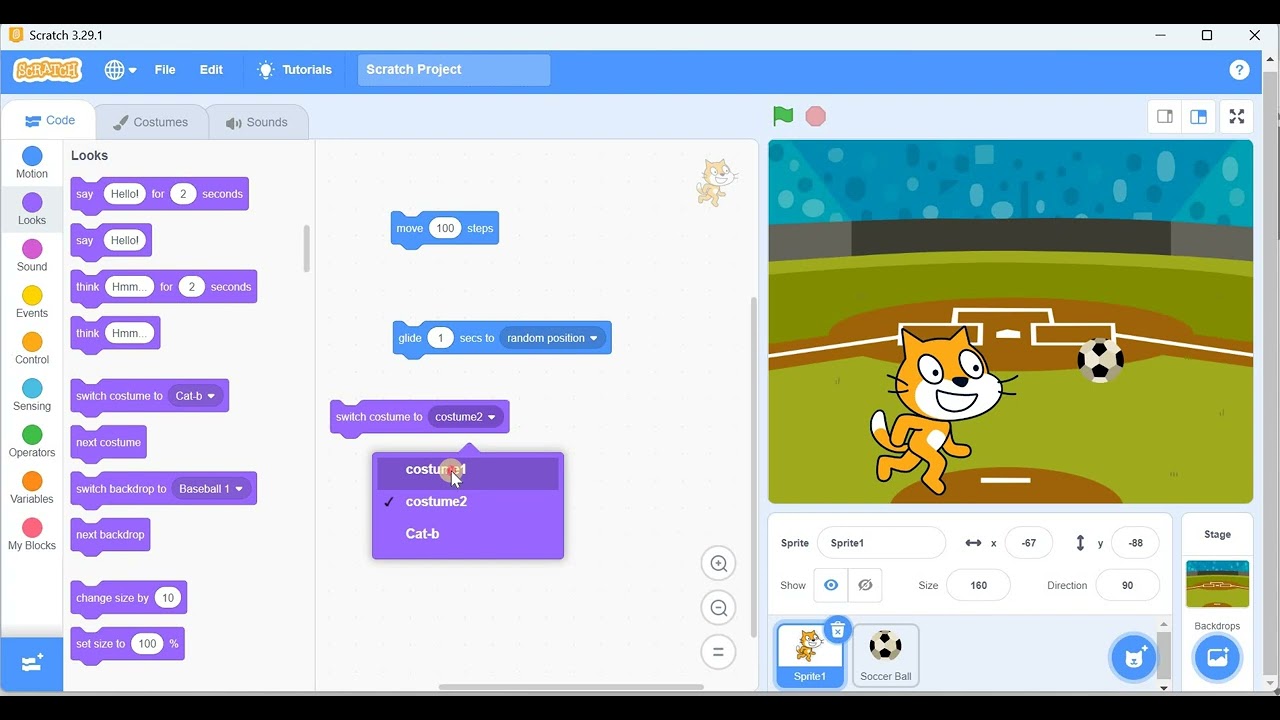Zoom out the code workspace
1280x720 pixels.
[718, 608]
